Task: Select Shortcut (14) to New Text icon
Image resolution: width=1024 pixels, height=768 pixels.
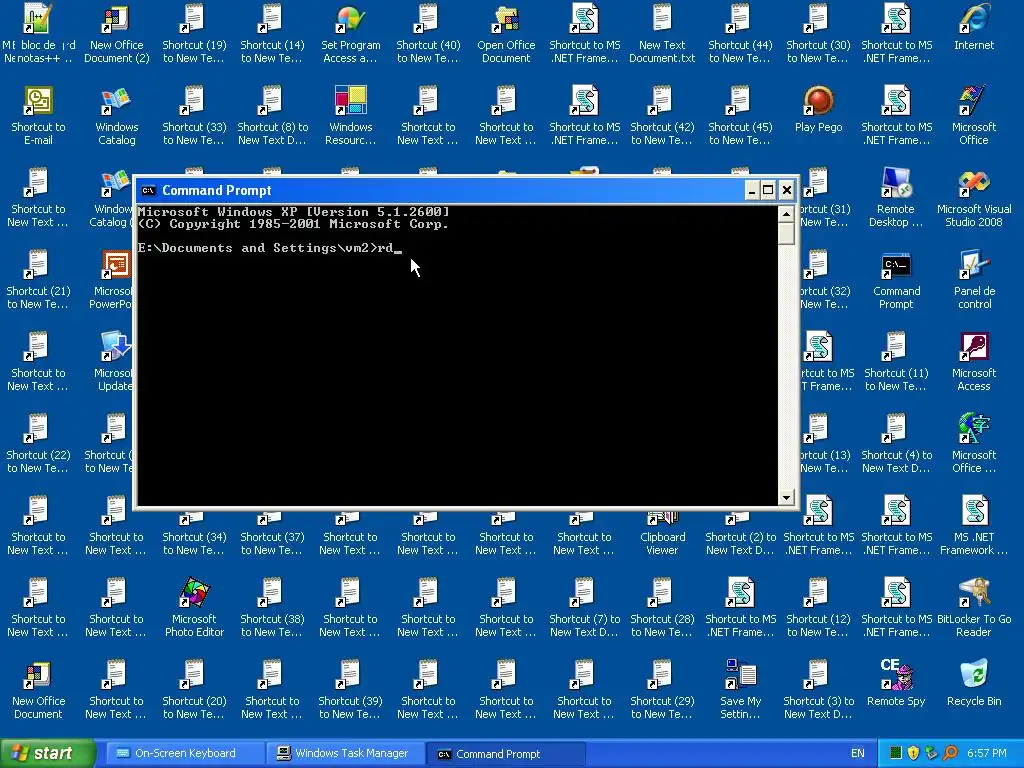Action: click(272, 33)
